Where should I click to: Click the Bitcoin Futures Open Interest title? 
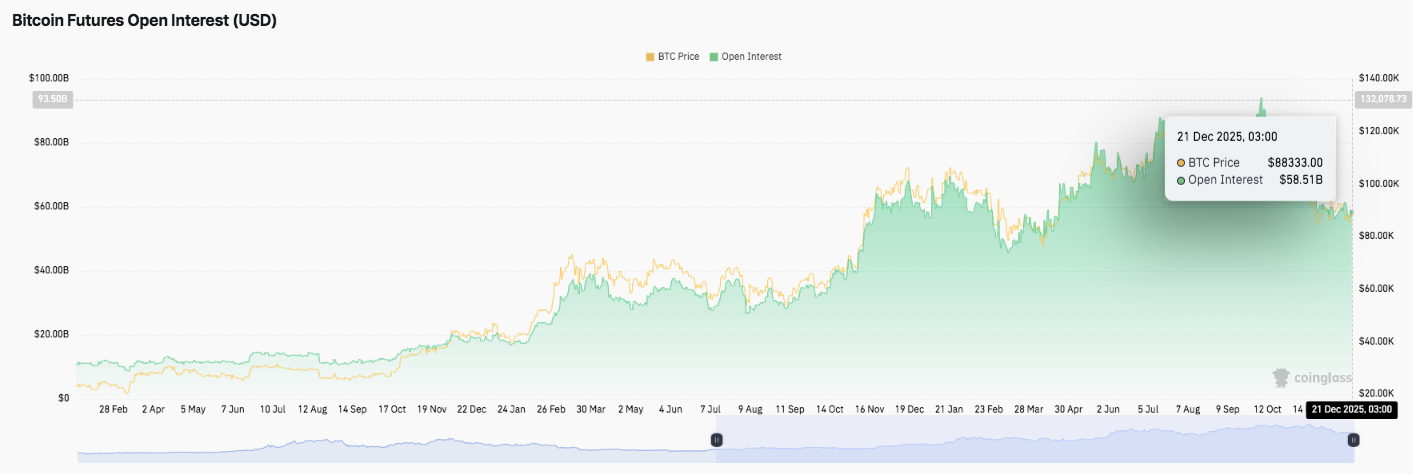pyautogui.click(x=144, y=20)
